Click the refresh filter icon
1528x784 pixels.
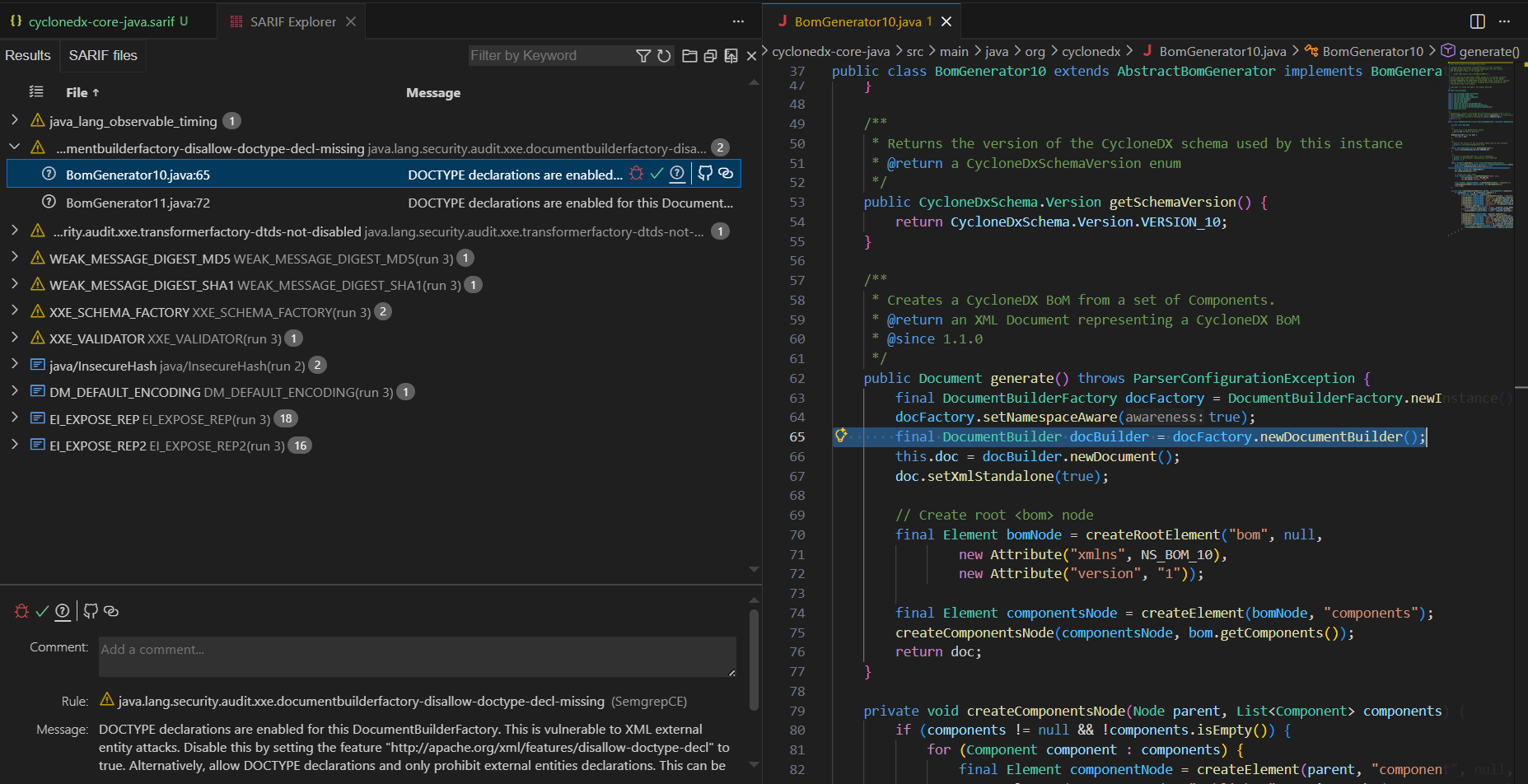click(664, 56)
